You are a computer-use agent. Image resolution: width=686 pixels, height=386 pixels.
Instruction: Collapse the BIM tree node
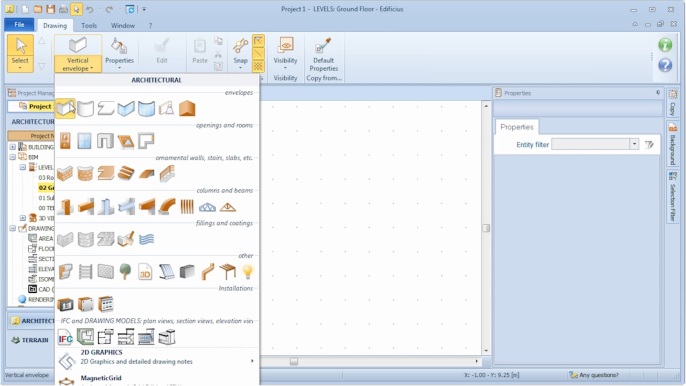(13, 157)
